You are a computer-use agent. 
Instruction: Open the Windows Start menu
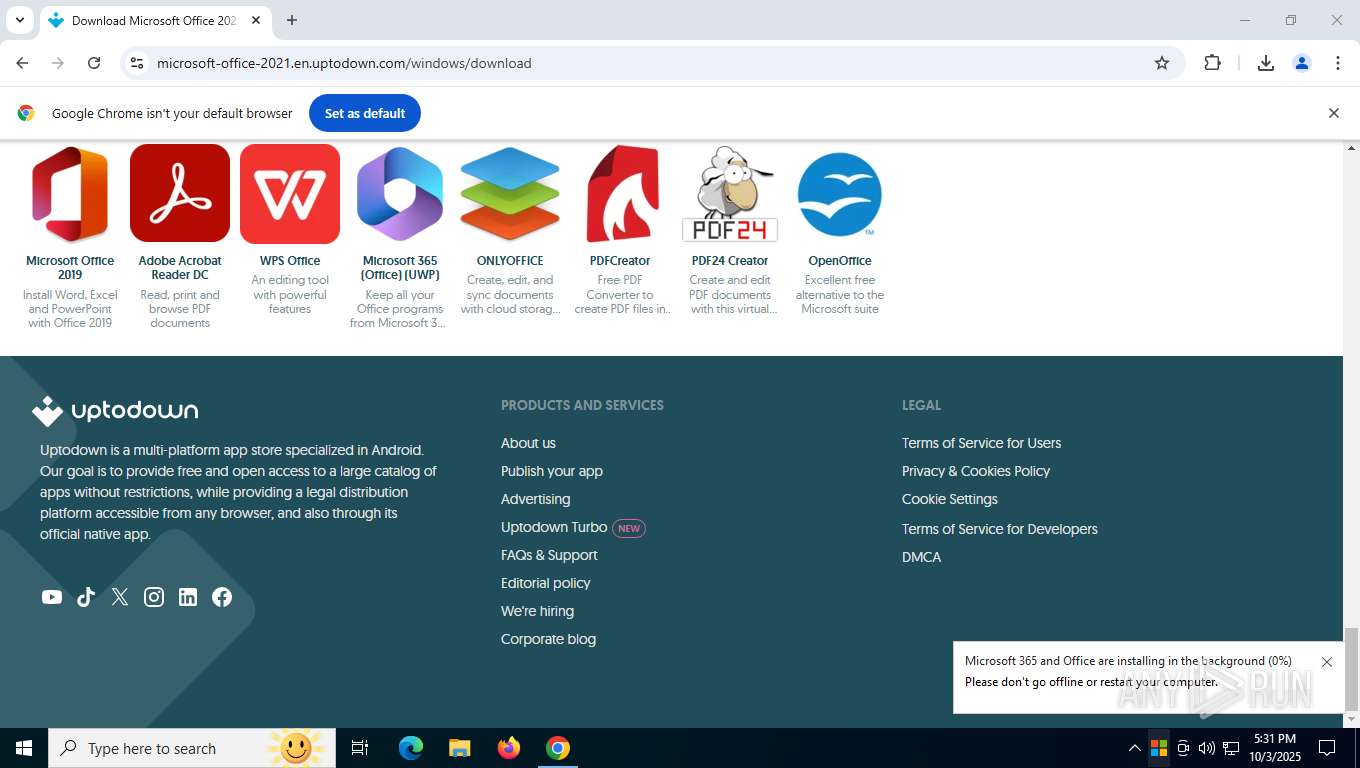24,748
